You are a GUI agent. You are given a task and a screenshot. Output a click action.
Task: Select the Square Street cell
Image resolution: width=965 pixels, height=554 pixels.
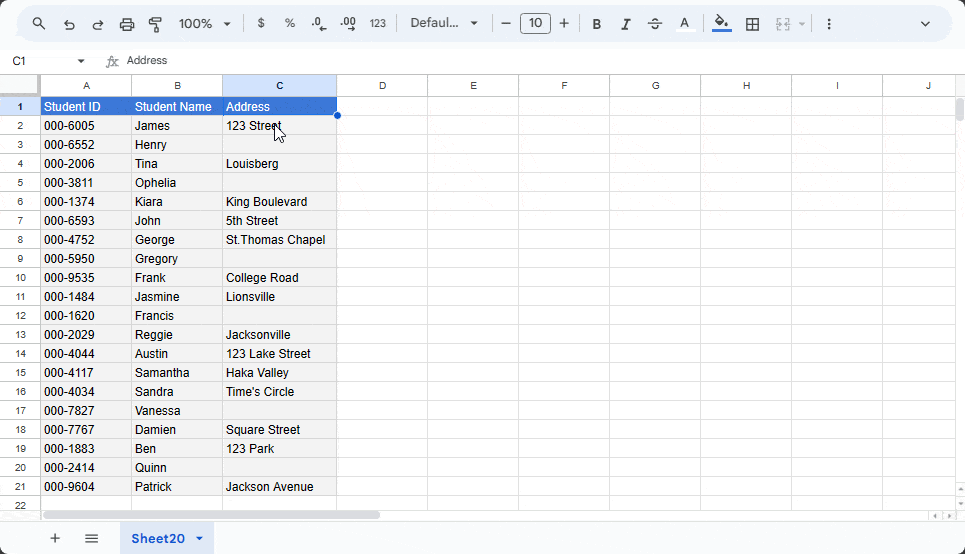279,430
